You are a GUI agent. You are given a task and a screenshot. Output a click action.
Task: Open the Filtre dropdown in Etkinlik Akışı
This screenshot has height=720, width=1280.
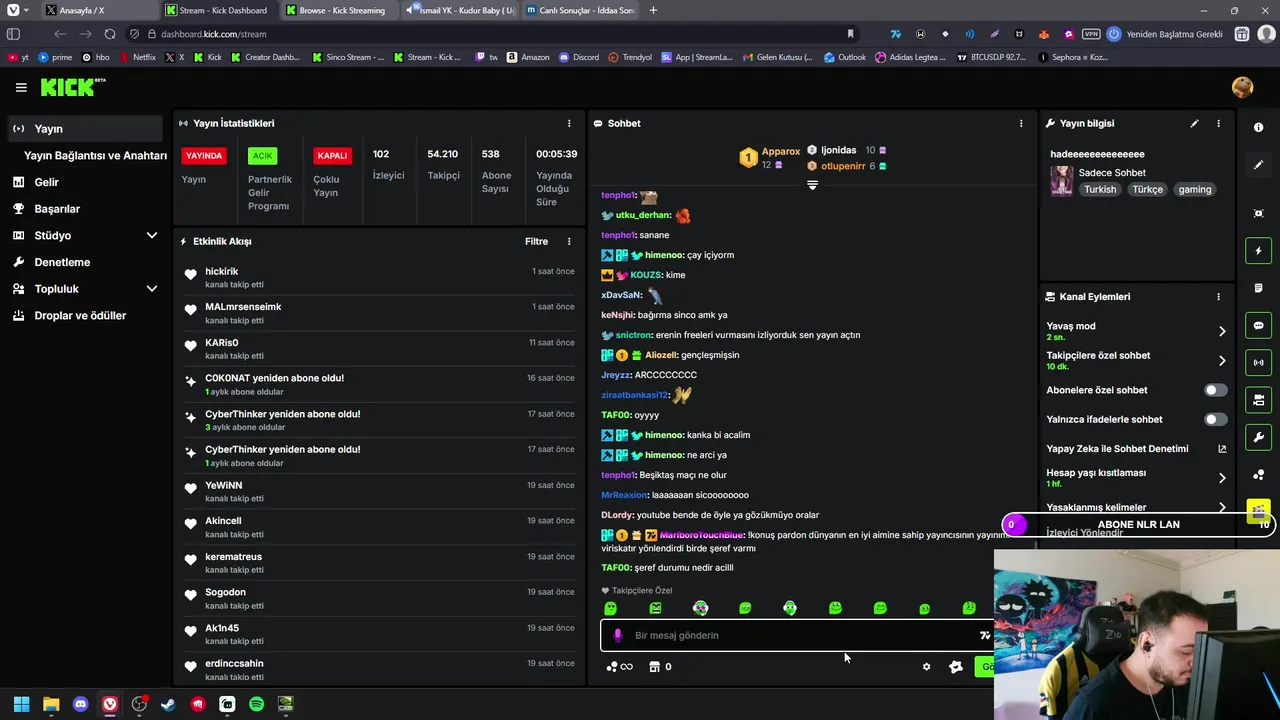[536, 241]
